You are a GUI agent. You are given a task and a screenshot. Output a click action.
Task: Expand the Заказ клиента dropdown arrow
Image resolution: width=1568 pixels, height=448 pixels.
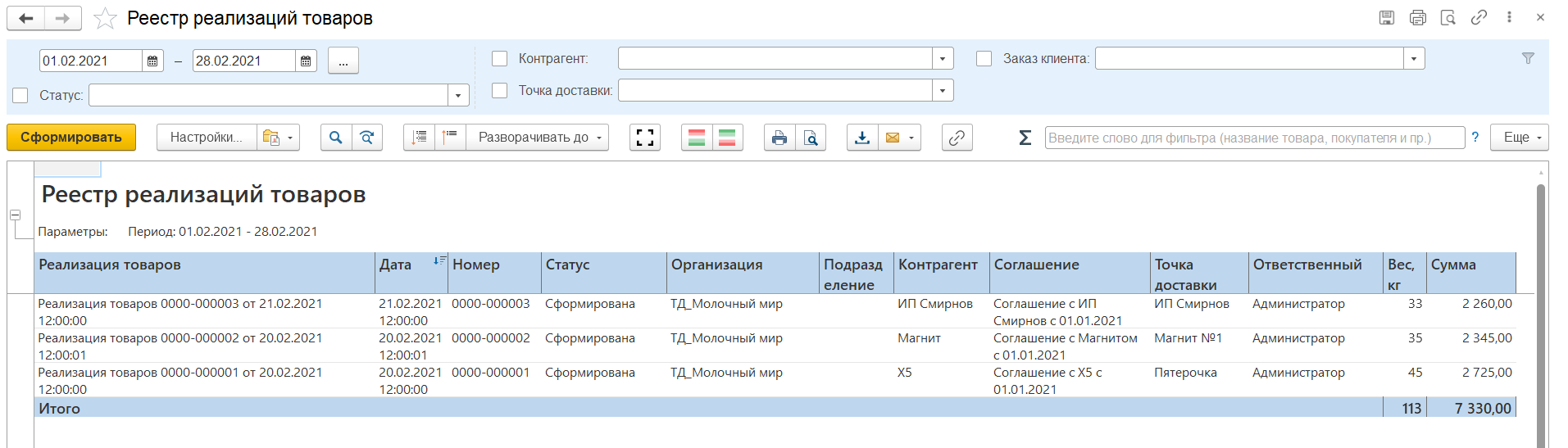(x=1414, y=58)
